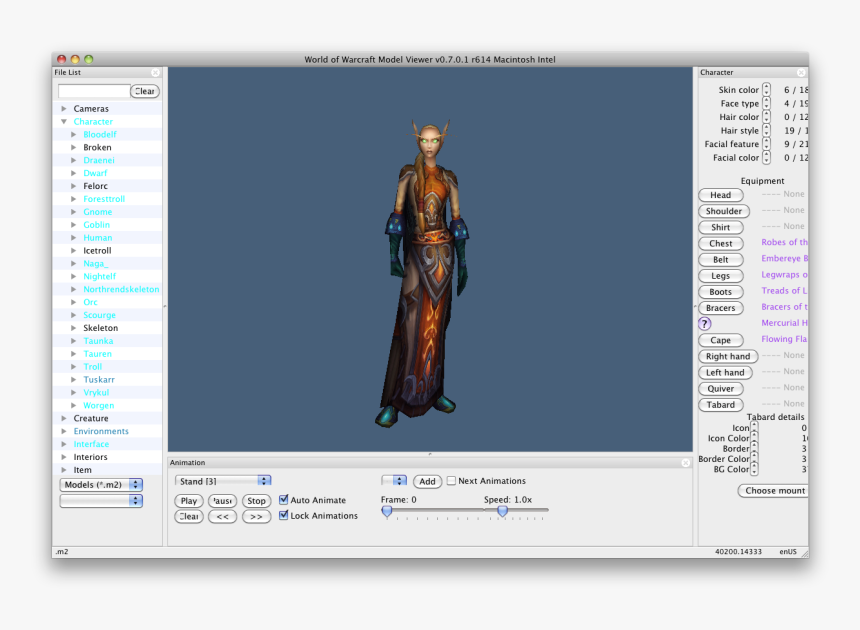
Task: Click the Hair color stepper up arrow
Action: pos(766,113)
